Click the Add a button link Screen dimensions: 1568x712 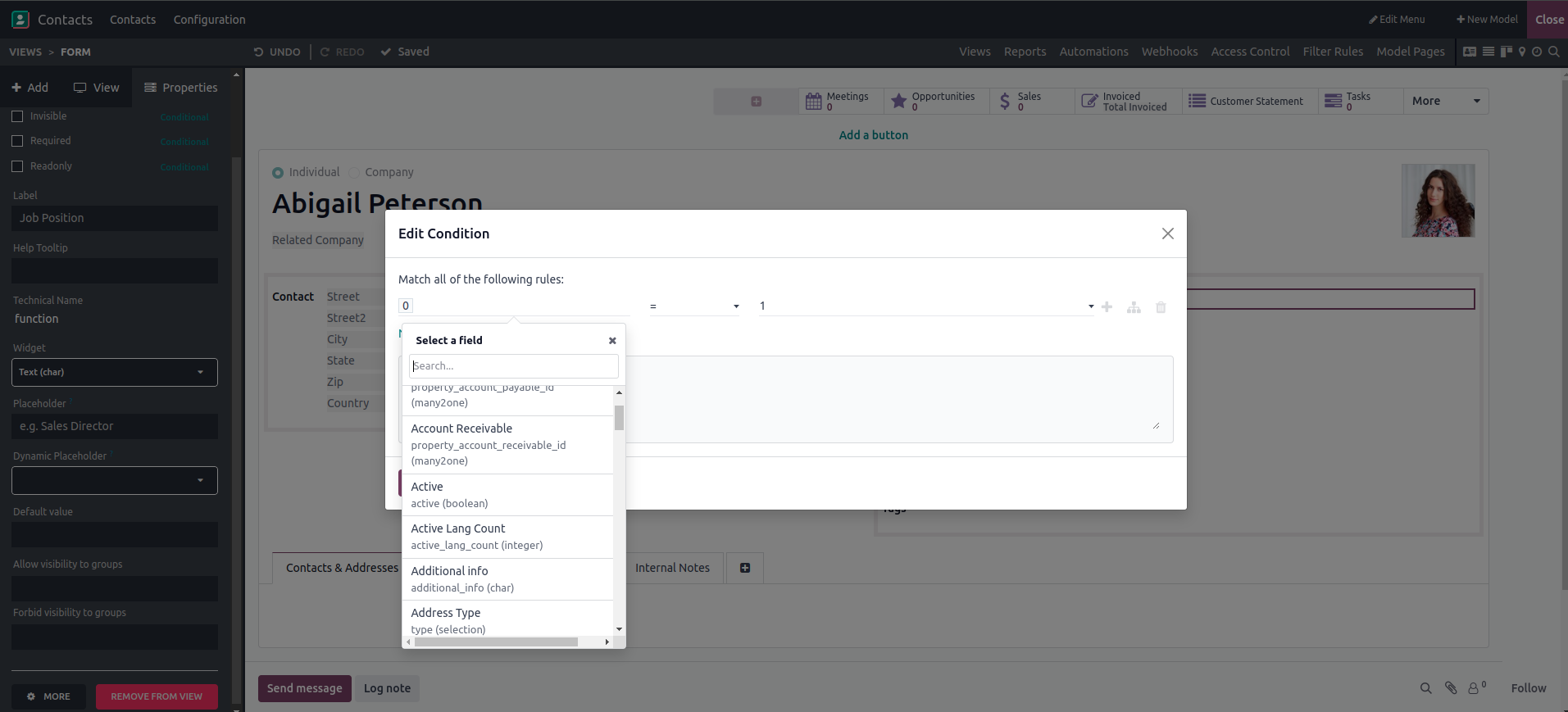(873, 135)
